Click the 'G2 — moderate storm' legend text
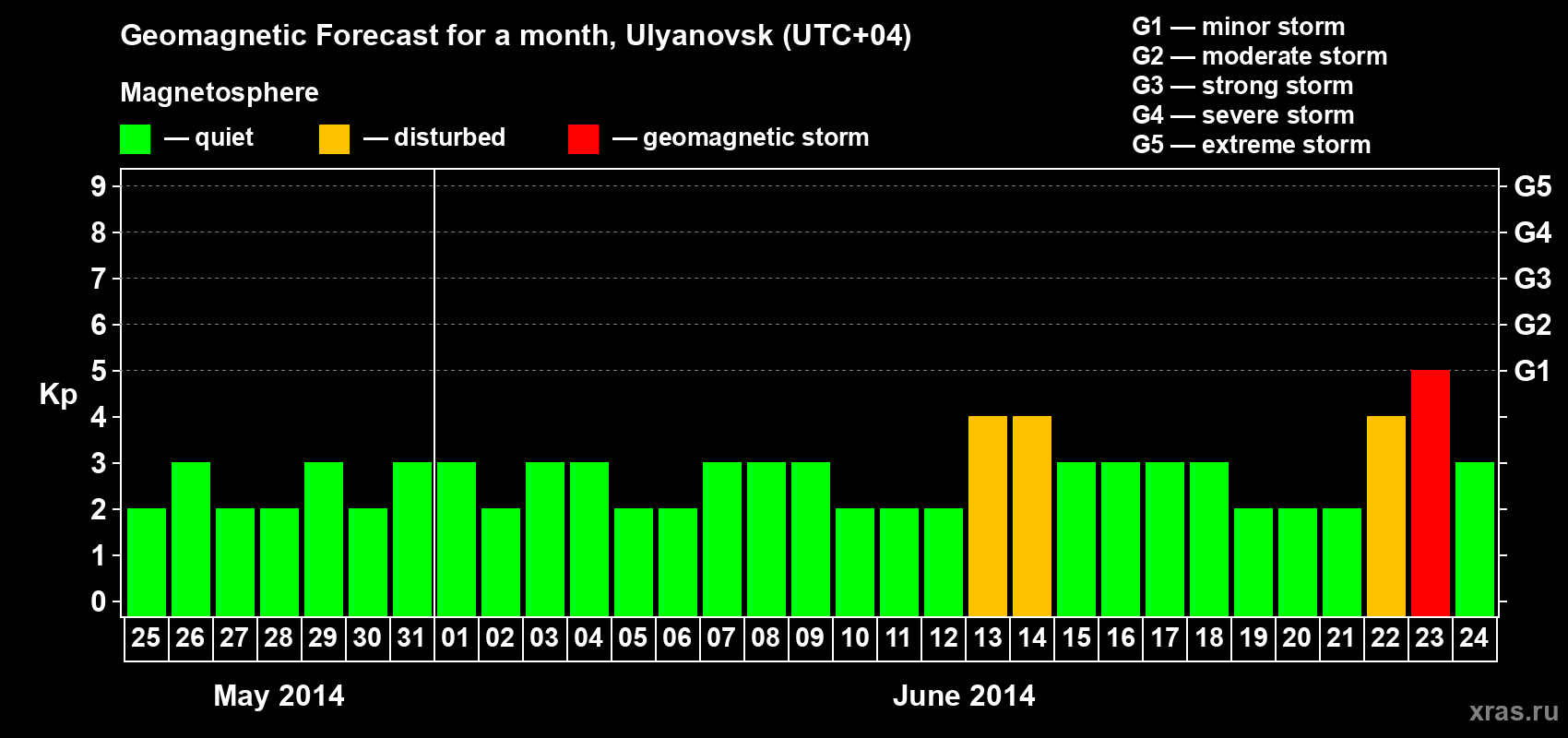The height and width of the screenshot is (738, 1568). 1260,56
